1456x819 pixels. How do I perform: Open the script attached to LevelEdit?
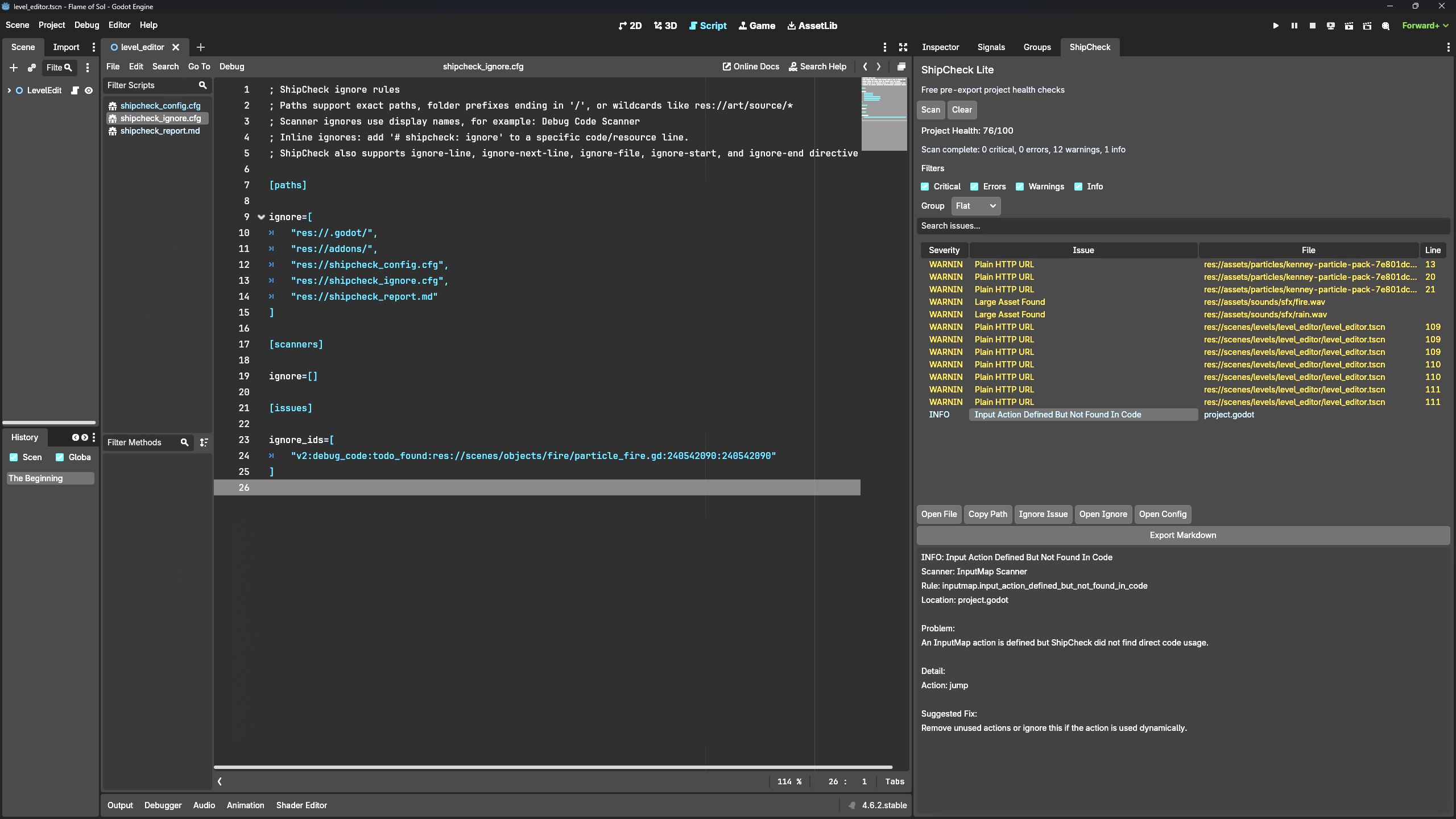[x=75, y=90]
